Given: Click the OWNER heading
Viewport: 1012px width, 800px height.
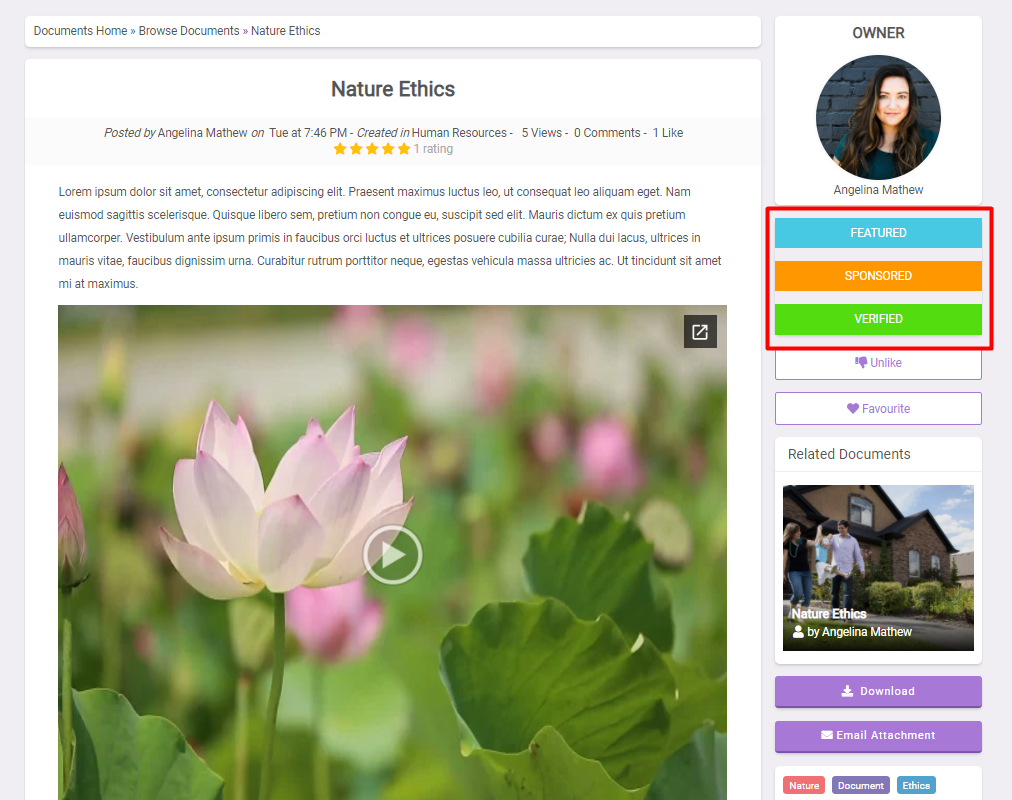Looking at the screenshot, I should (x=878, y=33).
